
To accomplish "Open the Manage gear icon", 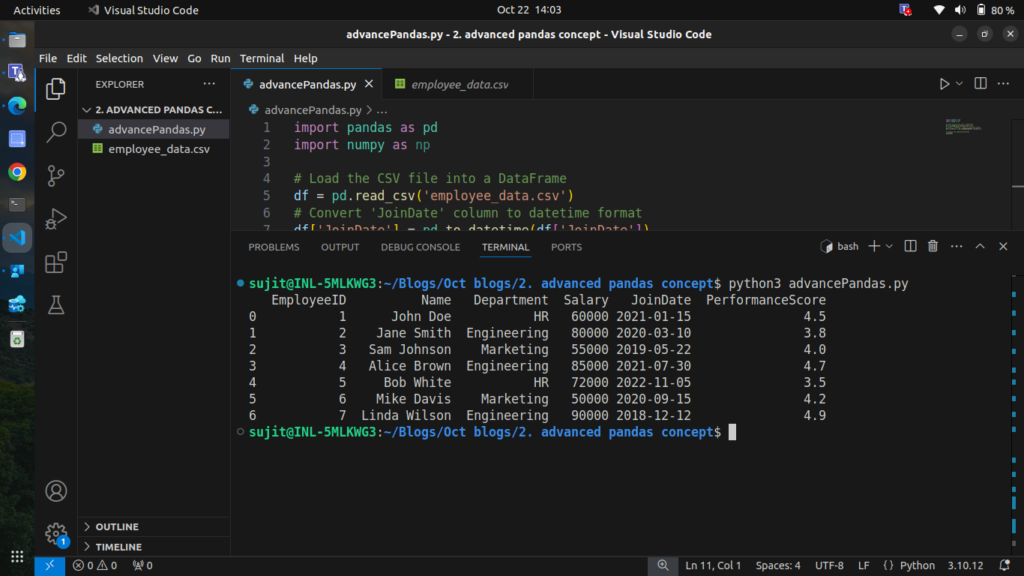I will (57, 533).
